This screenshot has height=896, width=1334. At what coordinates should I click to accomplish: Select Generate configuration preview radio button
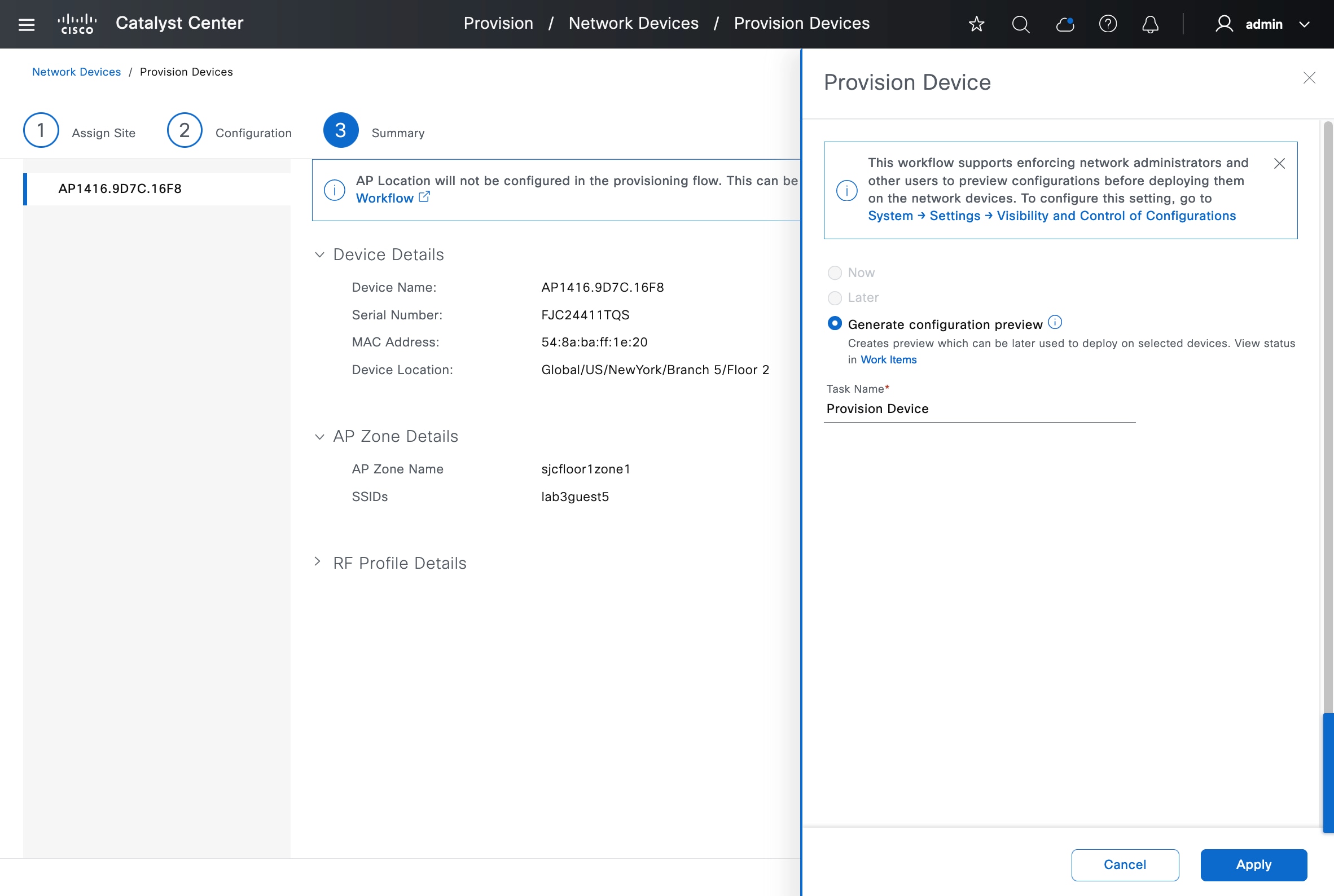835,323
